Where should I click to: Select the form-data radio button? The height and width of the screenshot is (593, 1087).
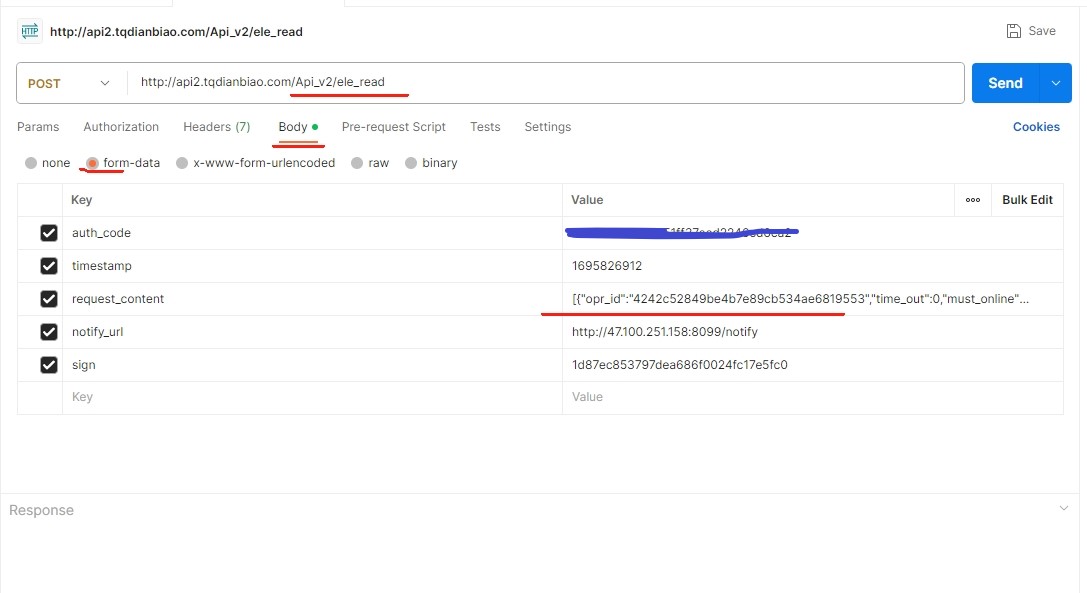click(92, 163)
